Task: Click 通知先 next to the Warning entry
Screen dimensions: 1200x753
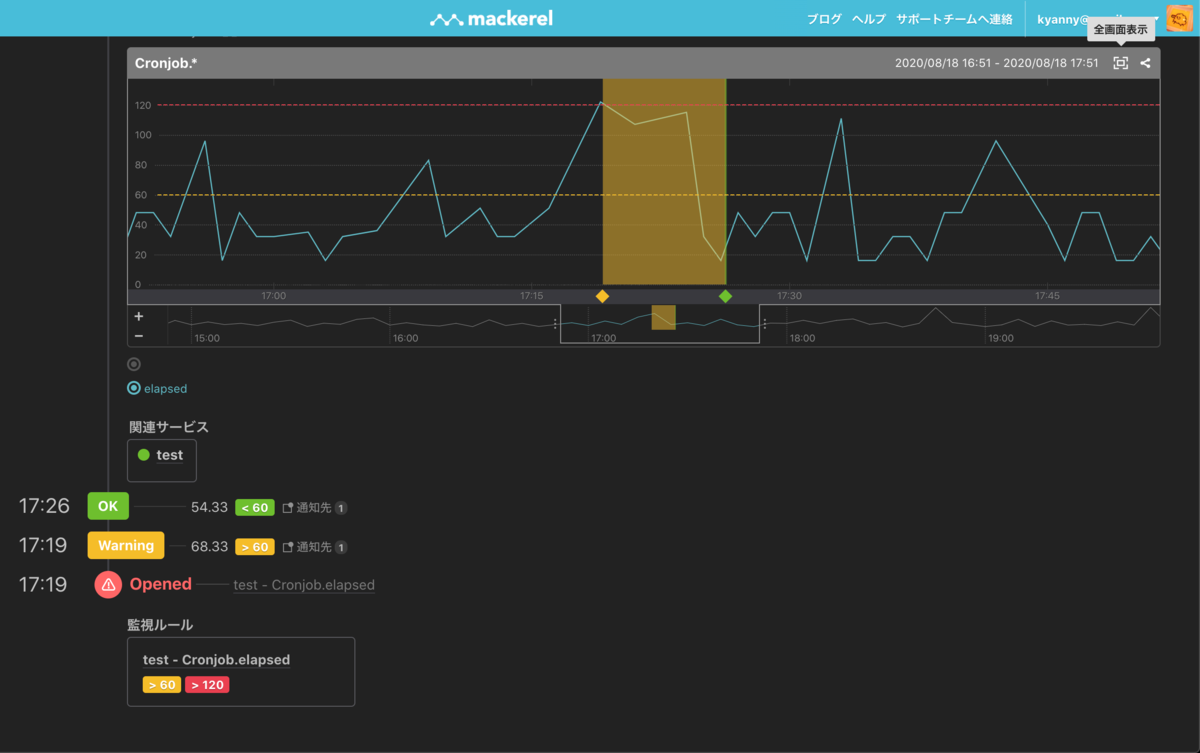Action: (314, 547)
